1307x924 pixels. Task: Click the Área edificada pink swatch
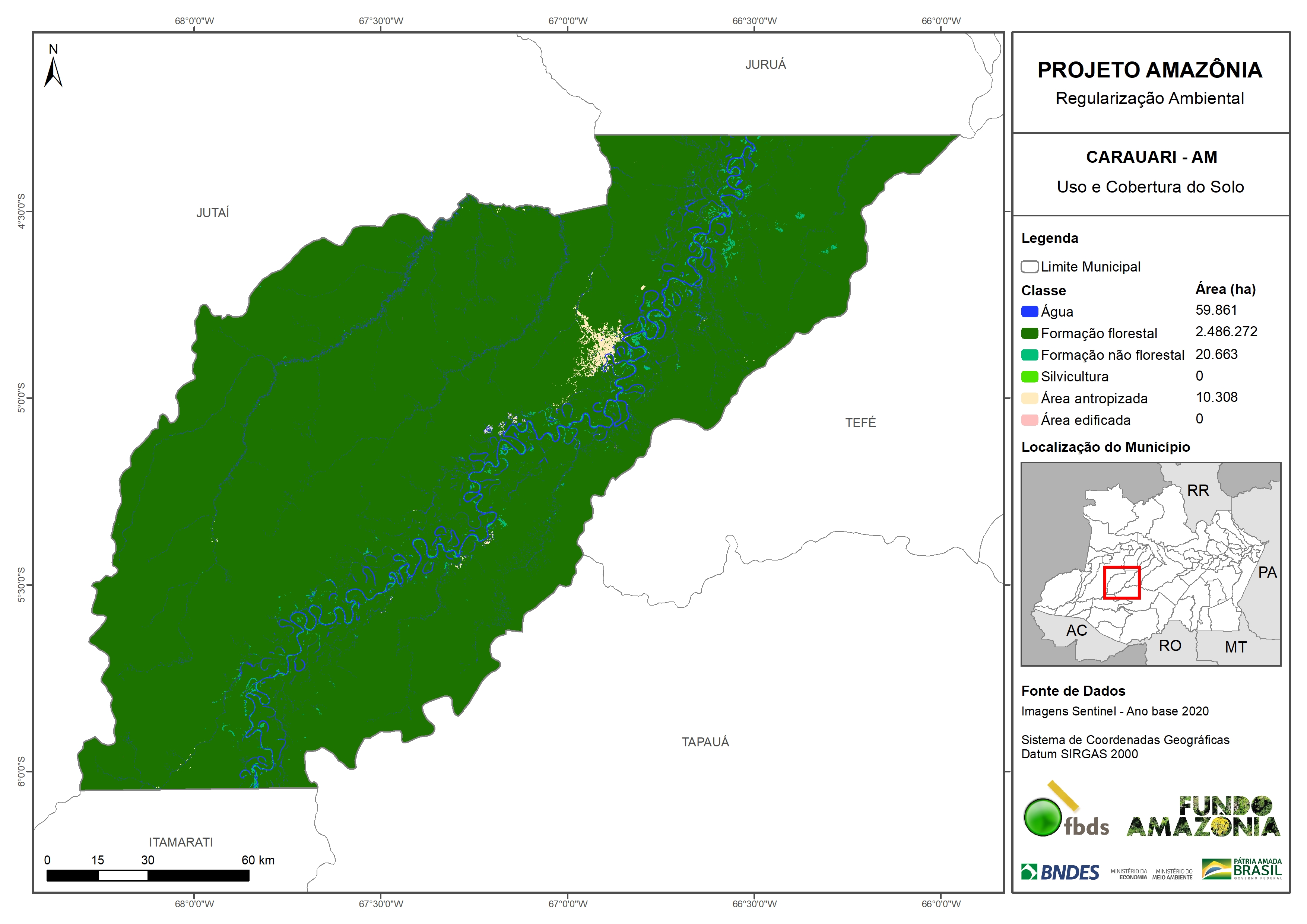point(1029,420)
